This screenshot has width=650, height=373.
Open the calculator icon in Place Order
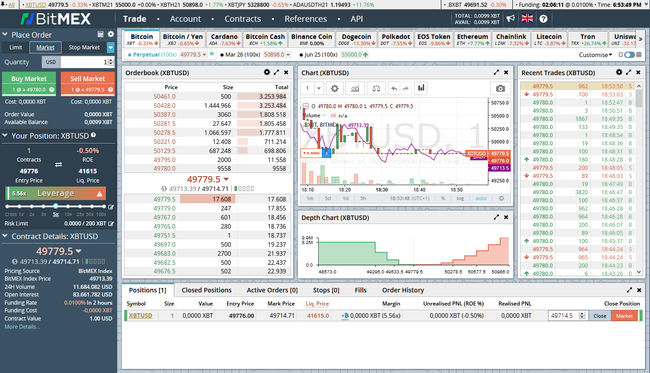pyautogui.click(x=100, y=34)
